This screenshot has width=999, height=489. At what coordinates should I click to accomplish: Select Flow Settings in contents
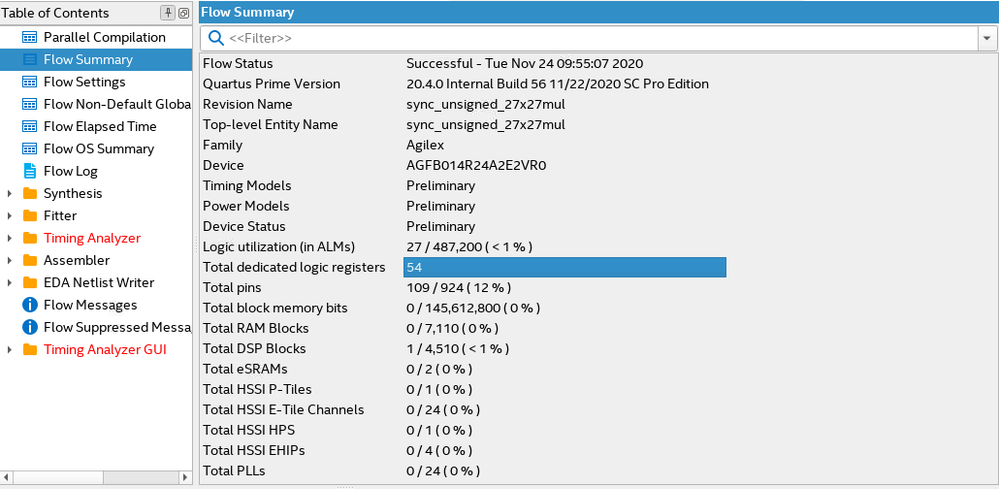(84, 82)
